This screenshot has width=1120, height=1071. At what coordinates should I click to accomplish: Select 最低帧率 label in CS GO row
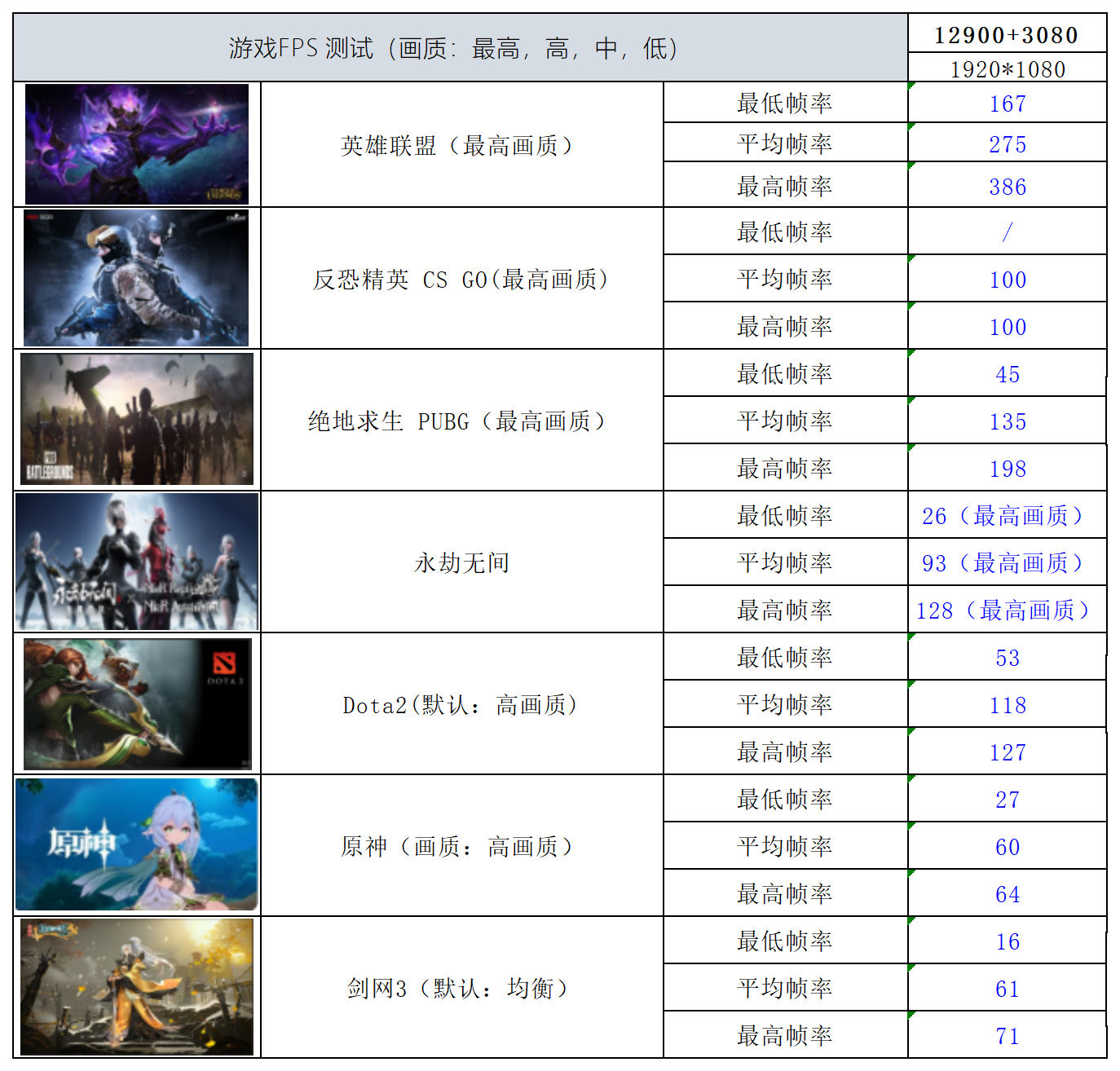[x=786, y=231]
